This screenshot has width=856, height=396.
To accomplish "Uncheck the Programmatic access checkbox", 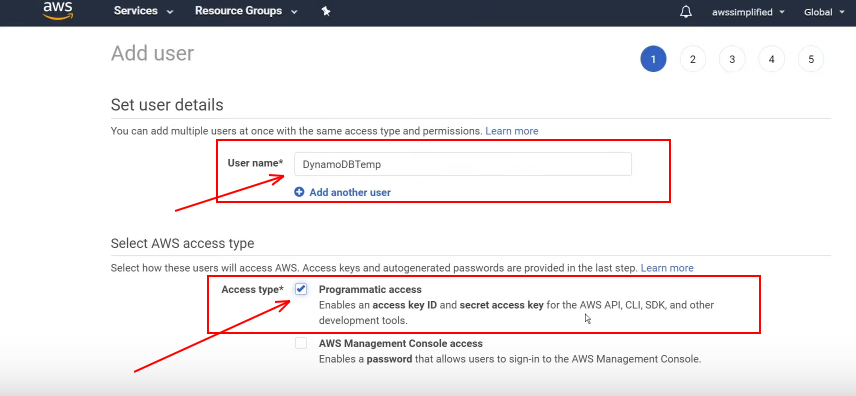I will point(301,289).
